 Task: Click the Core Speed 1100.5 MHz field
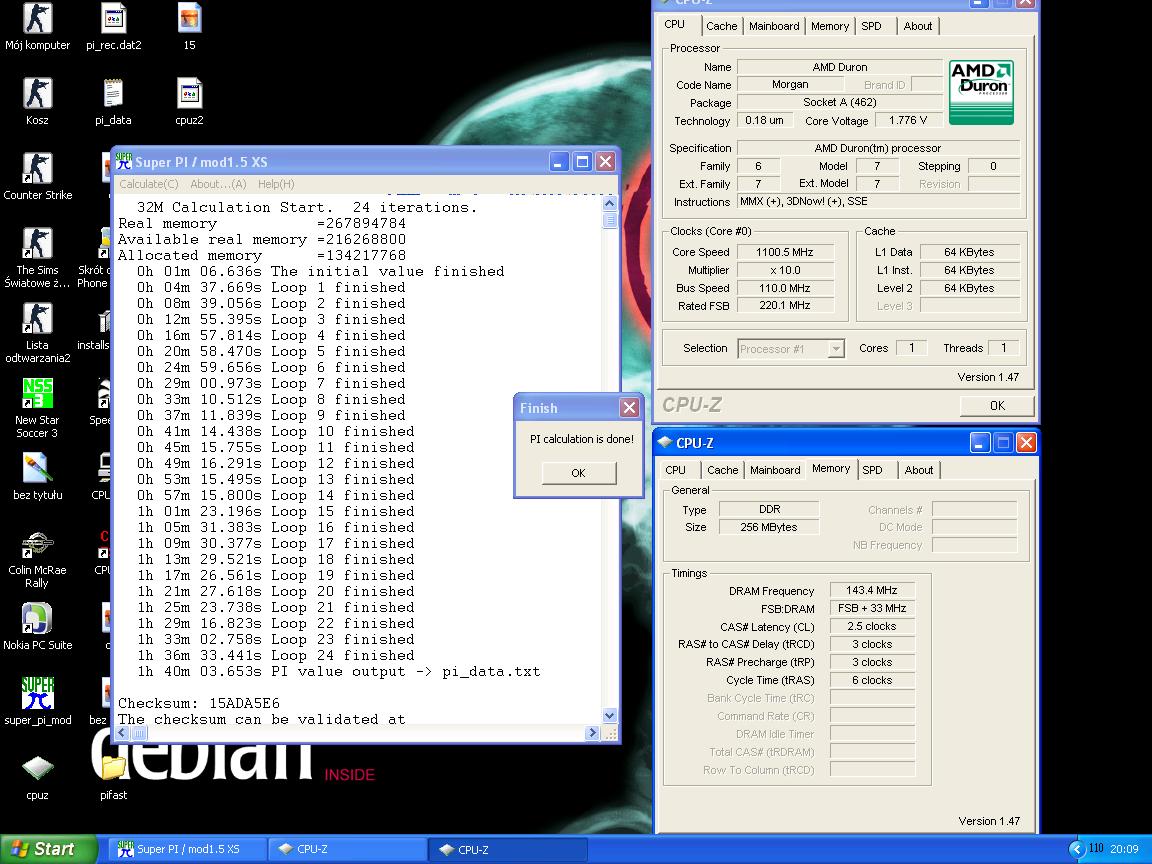point(785,252)
